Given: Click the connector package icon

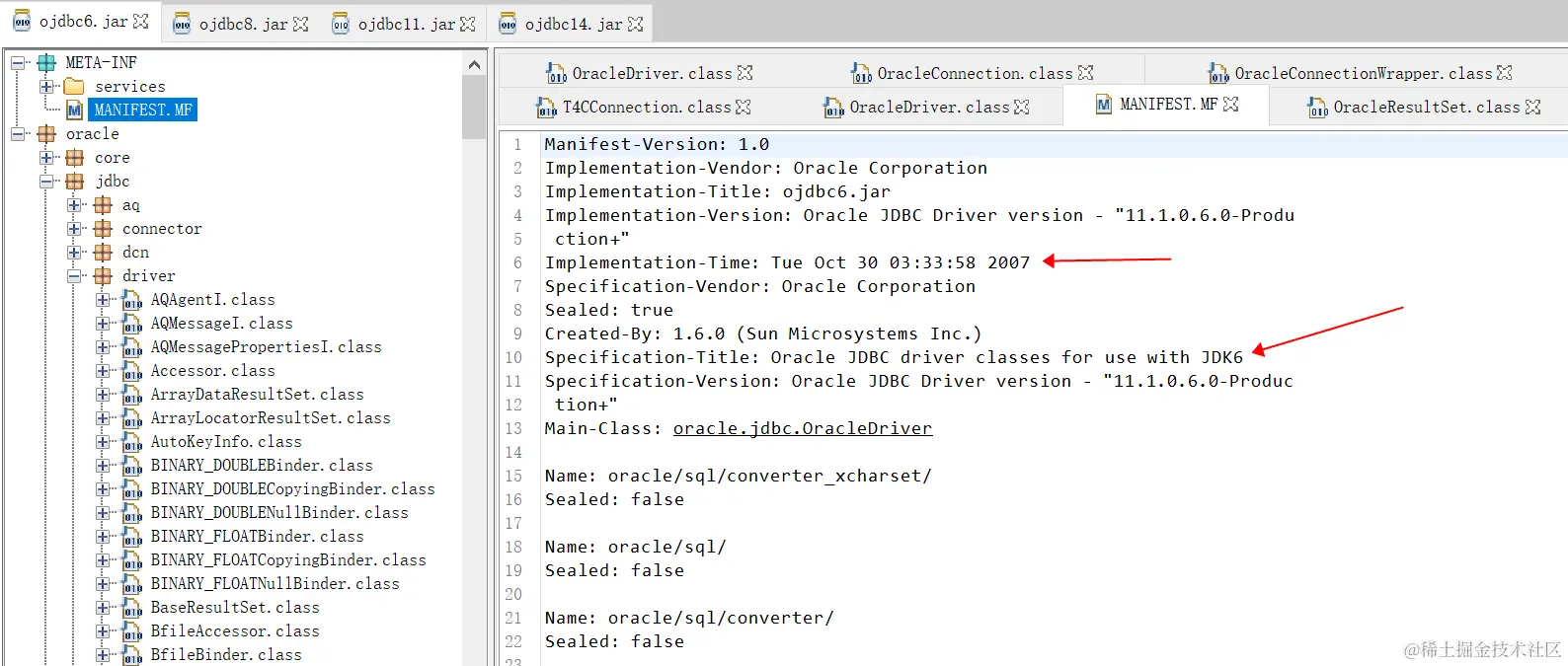Looking at the screenshot, I should click(x=103, y=229).
